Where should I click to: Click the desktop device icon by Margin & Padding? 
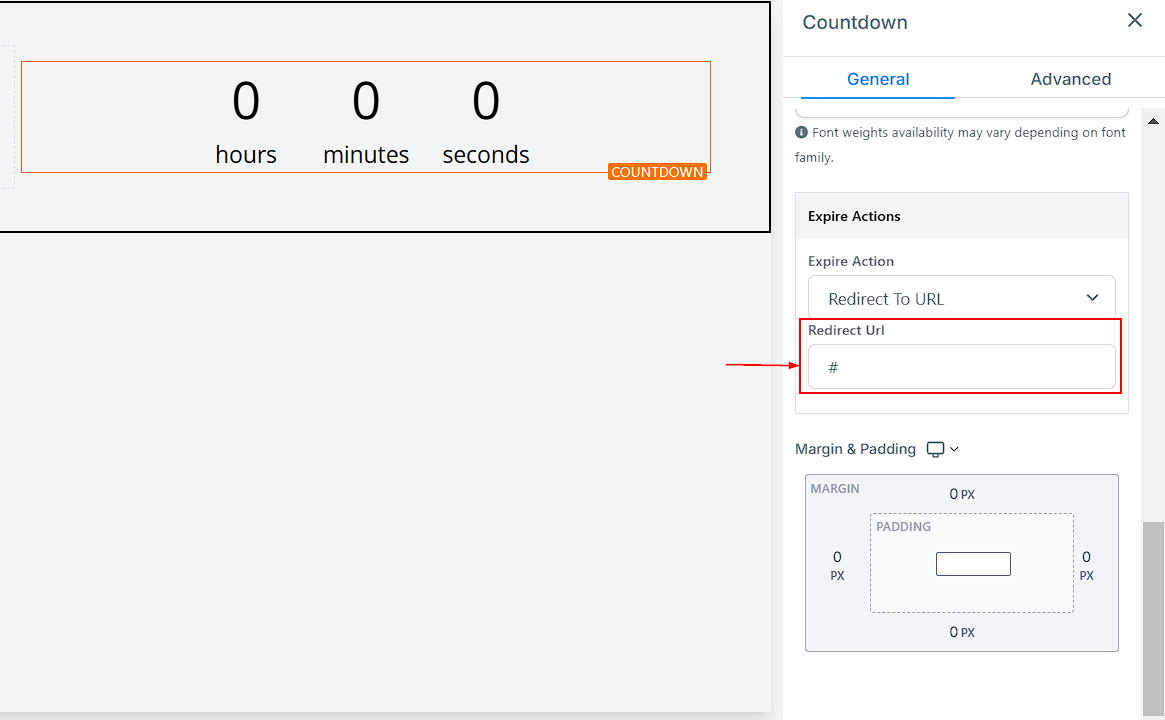click(x=935, y=449)
